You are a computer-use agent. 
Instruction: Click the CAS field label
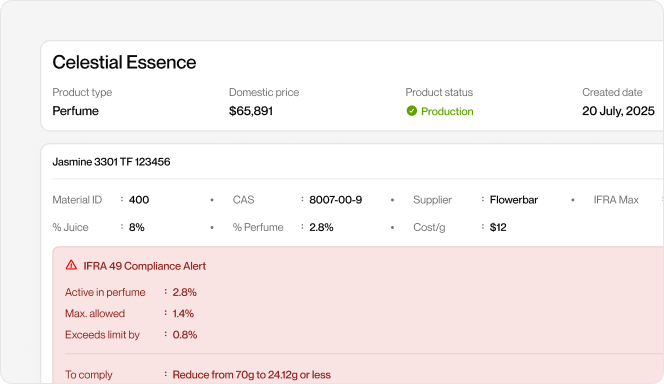(x=243, y=200)
